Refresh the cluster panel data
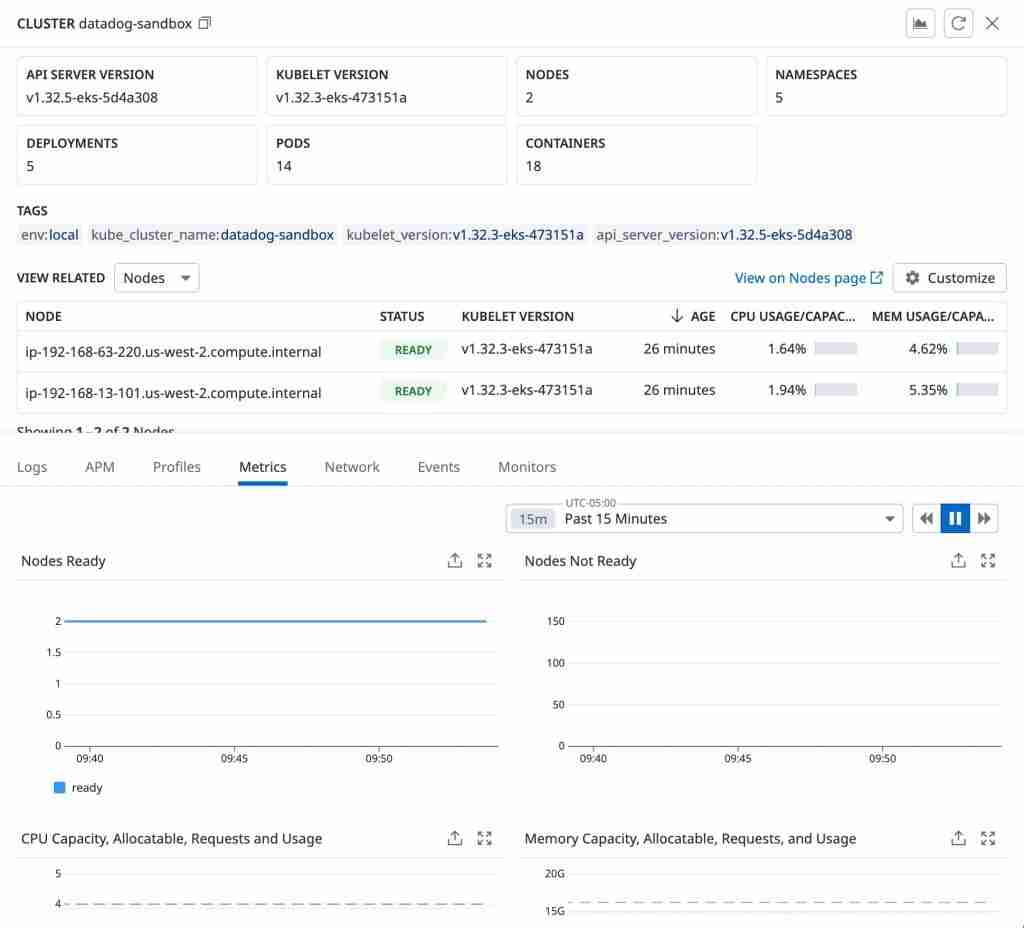 click(957, 24)
